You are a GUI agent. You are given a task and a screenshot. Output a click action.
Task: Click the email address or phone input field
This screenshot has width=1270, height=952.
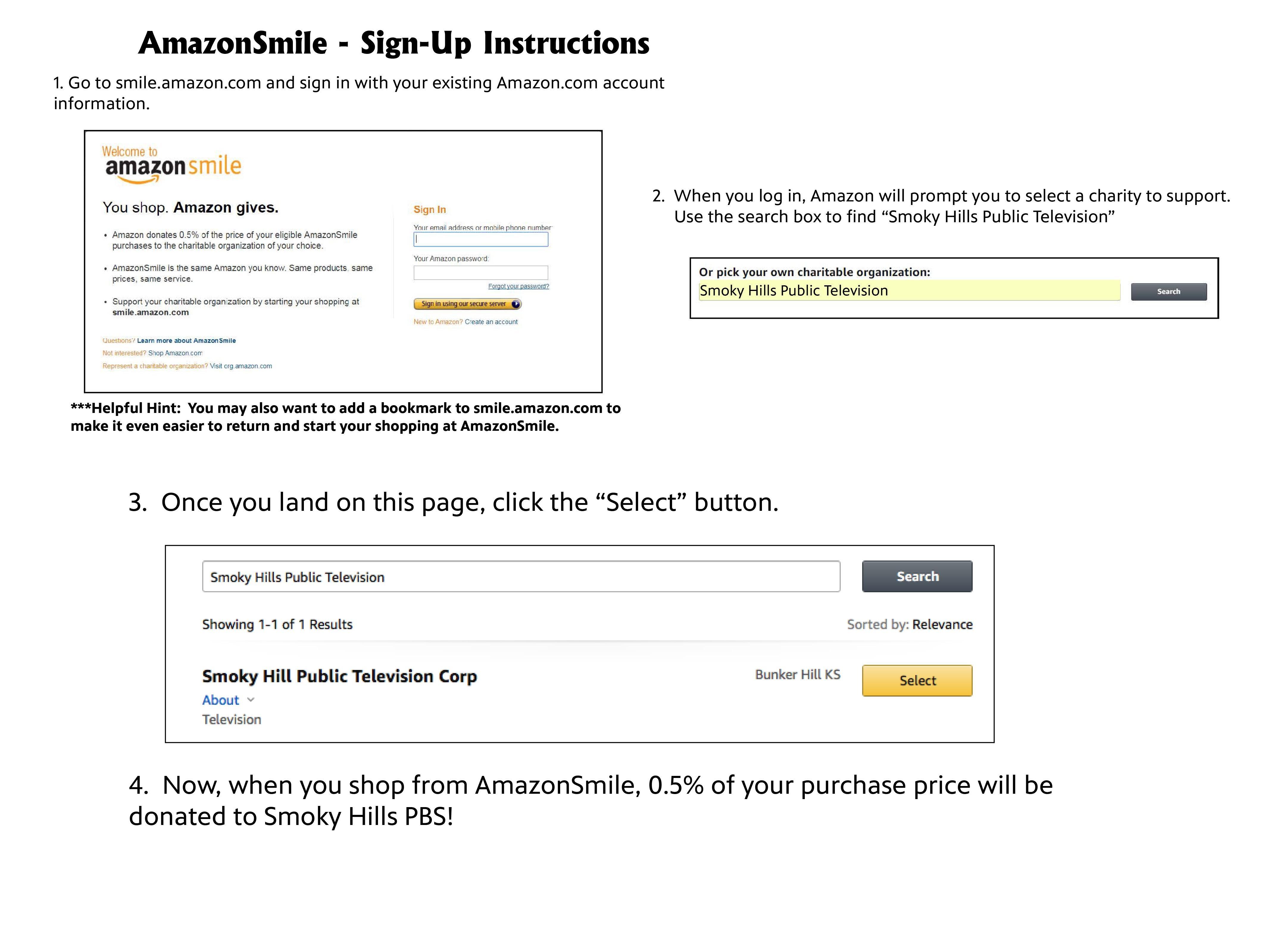481,240
